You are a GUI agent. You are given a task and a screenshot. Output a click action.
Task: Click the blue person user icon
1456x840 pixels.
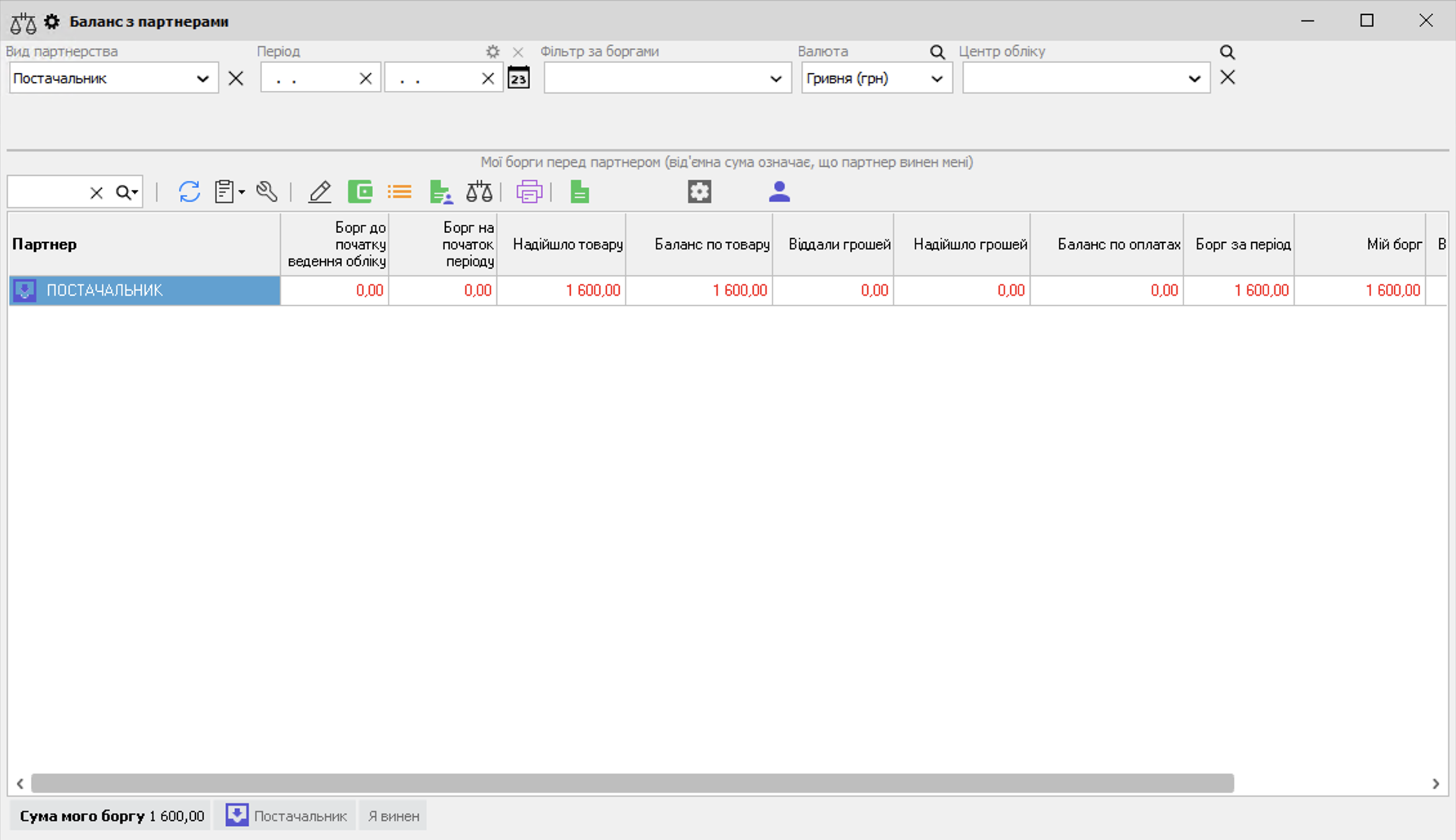point(780,192)
